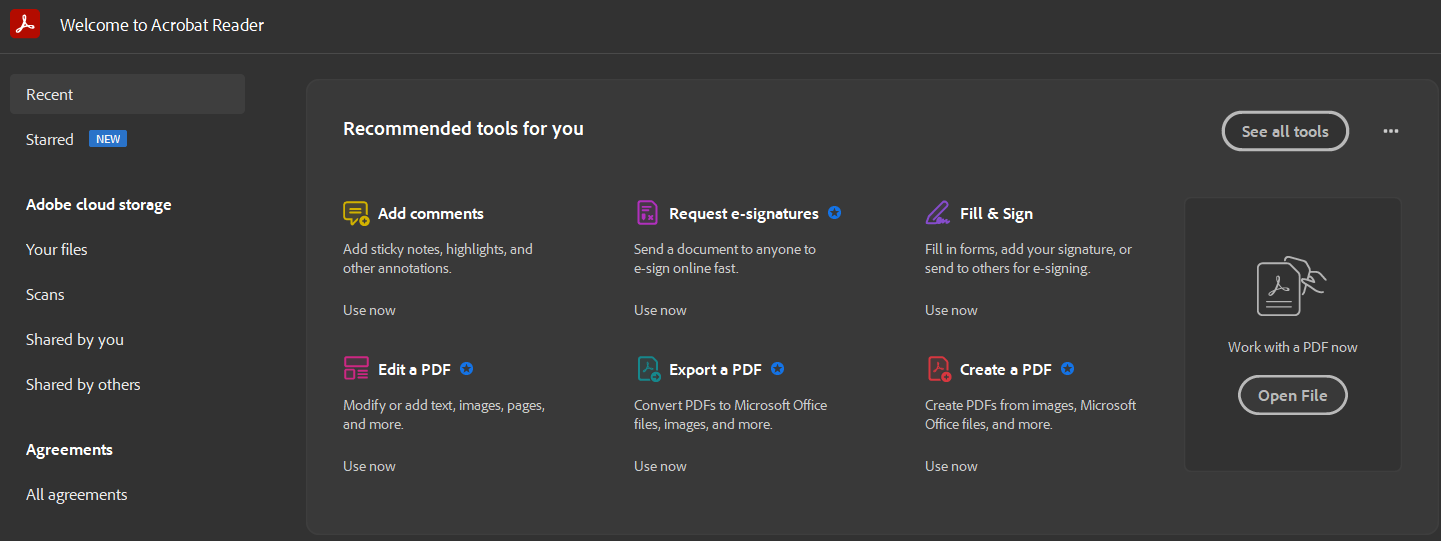Select Recent in the sidebar
Screen dimensions: 1441x541
(50, 94)
